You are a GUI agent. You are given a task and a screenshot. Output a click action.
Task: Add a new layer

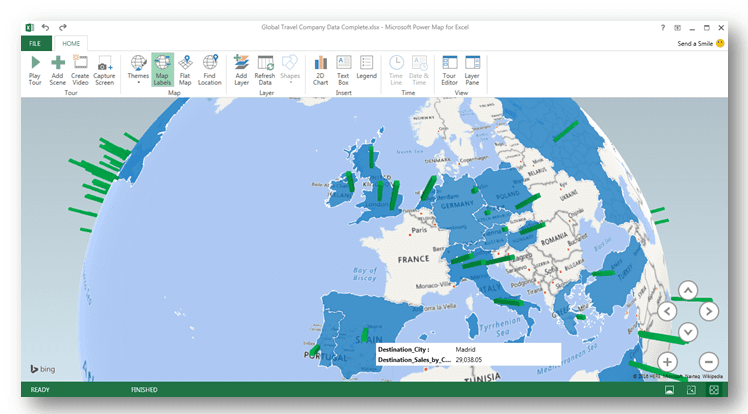tap(241, 71)
